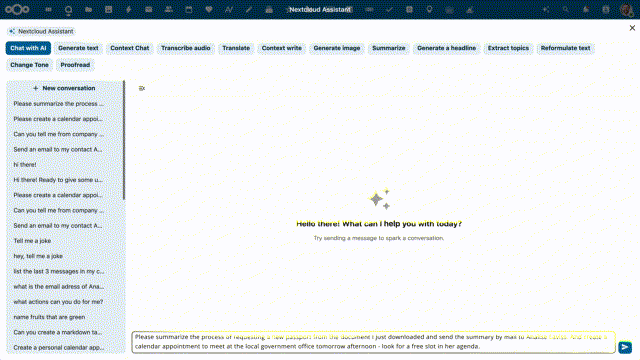Select the Translate task tab
The image size is (640, 360).
point(236,48)
